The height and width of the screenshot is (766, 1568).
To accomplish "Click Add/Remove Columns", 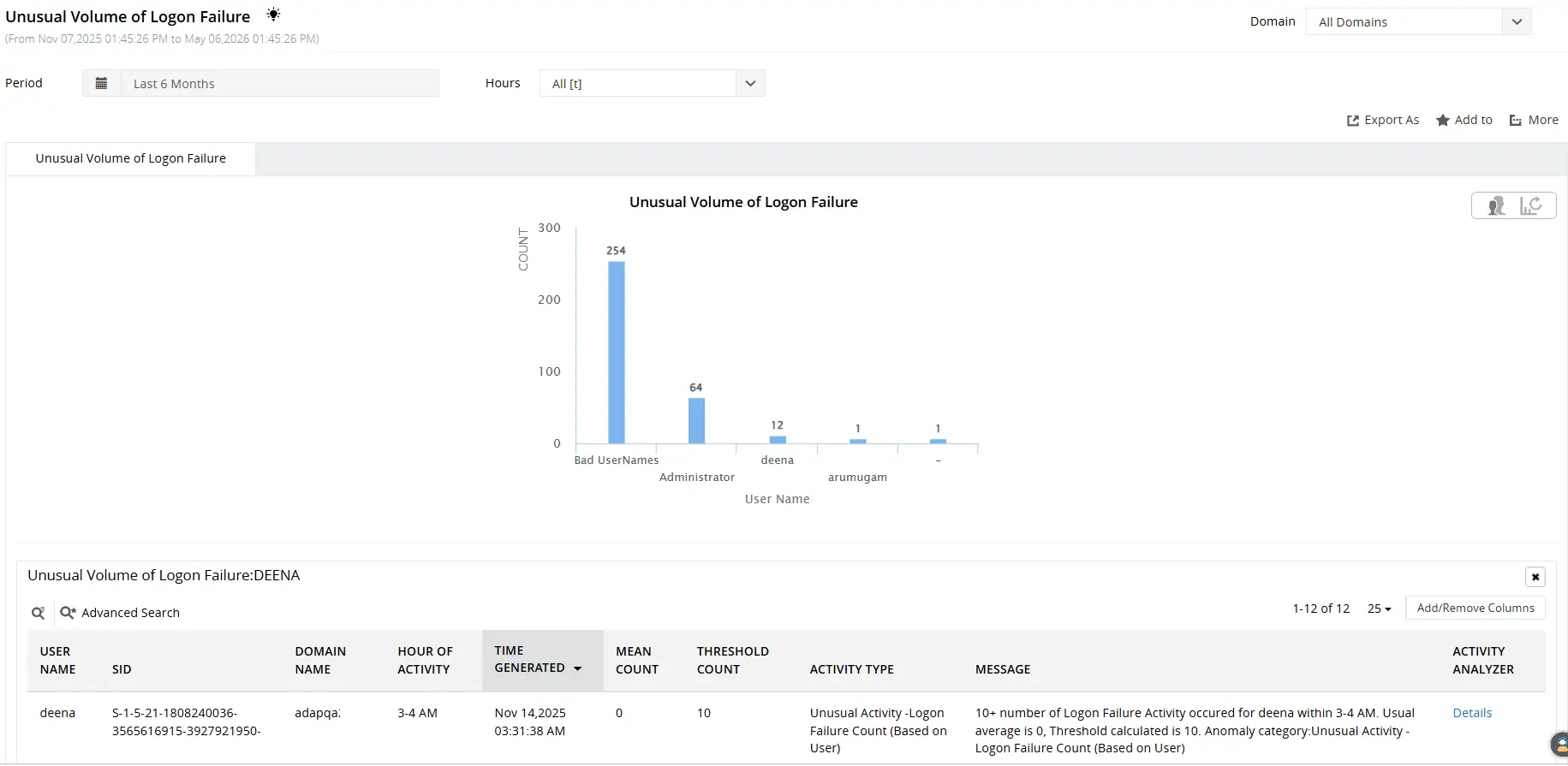I will 1476,608.
